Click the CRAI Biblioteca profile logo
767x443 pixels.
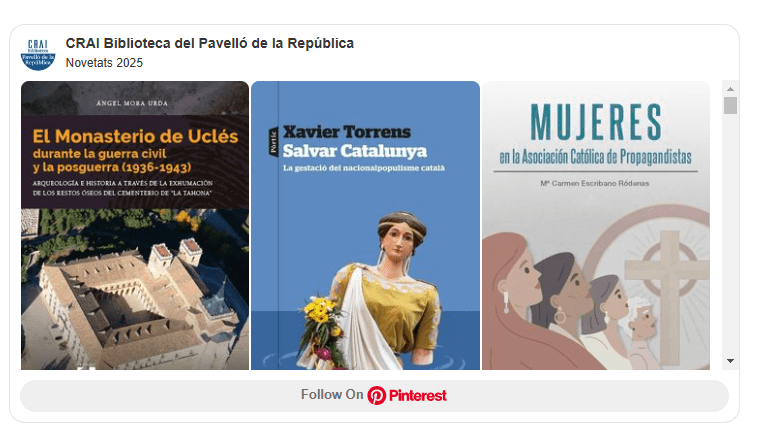click(38, 54)
